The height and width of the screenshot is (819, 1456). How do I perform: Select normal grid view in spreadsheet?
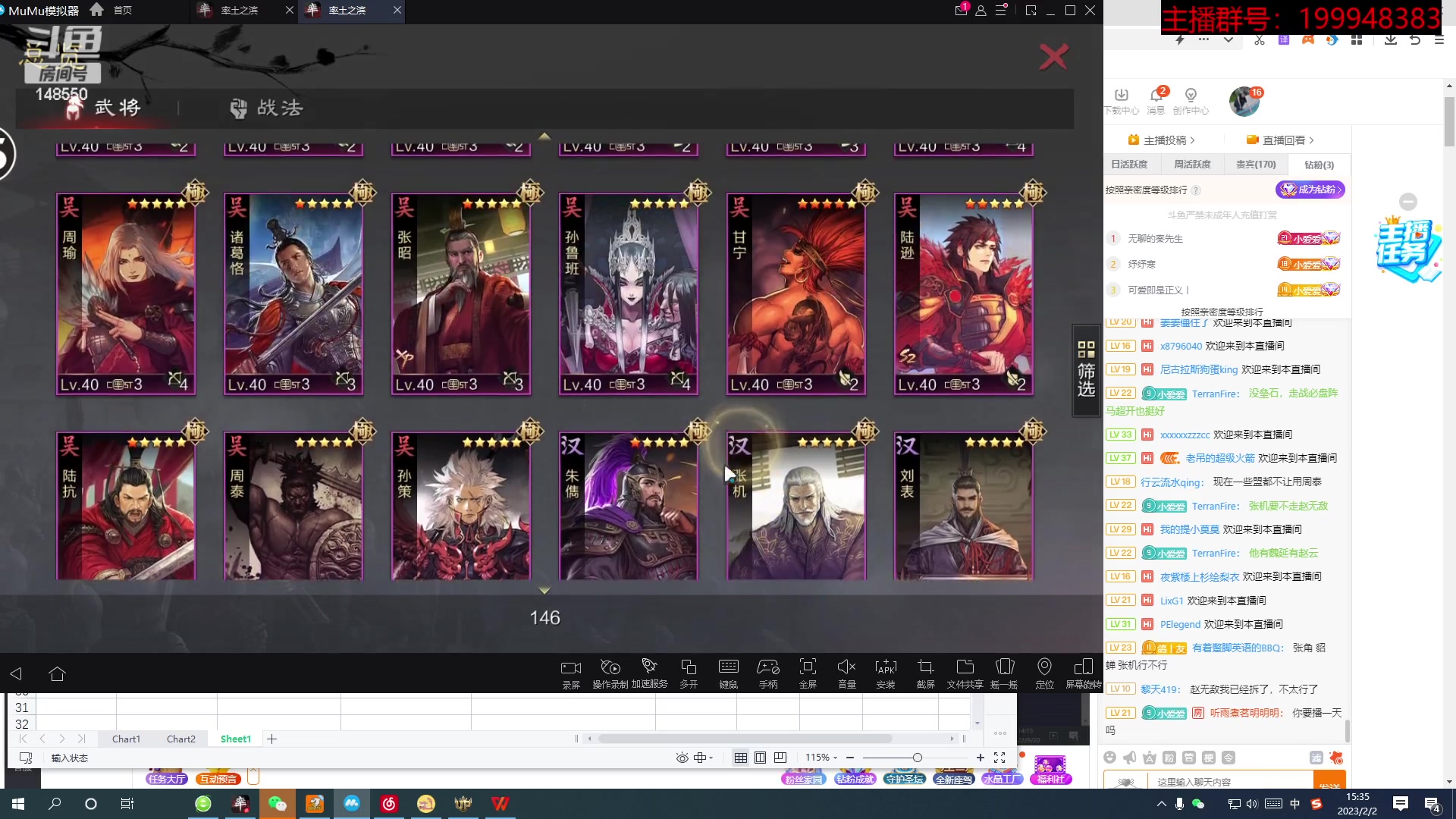point(741,758)
